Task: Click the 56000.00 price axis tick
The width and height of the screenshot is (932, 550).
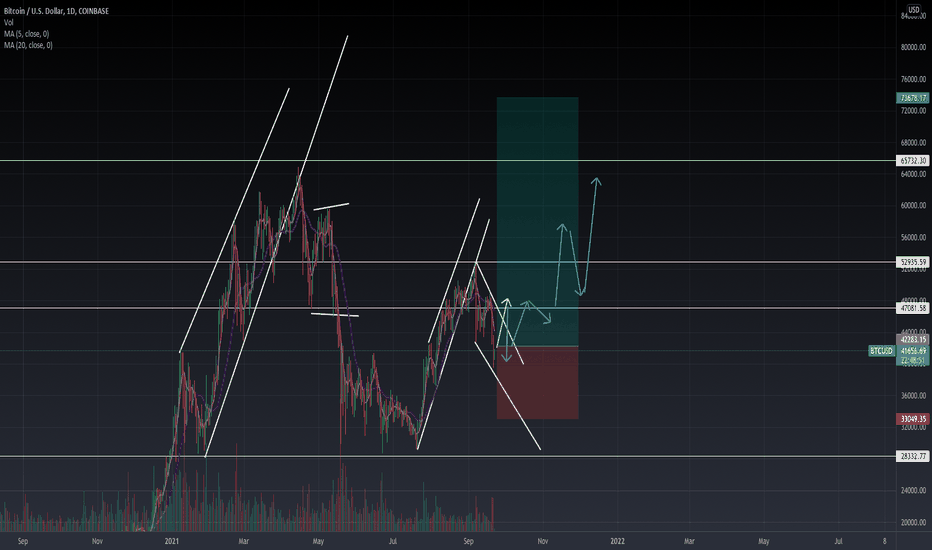Action: click(913, 237)
